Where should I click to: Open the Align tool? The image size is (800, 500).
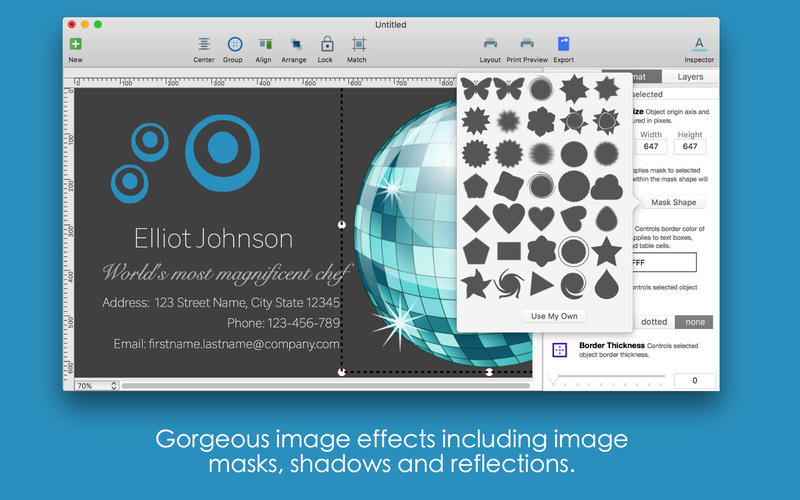tap(265, 44)
